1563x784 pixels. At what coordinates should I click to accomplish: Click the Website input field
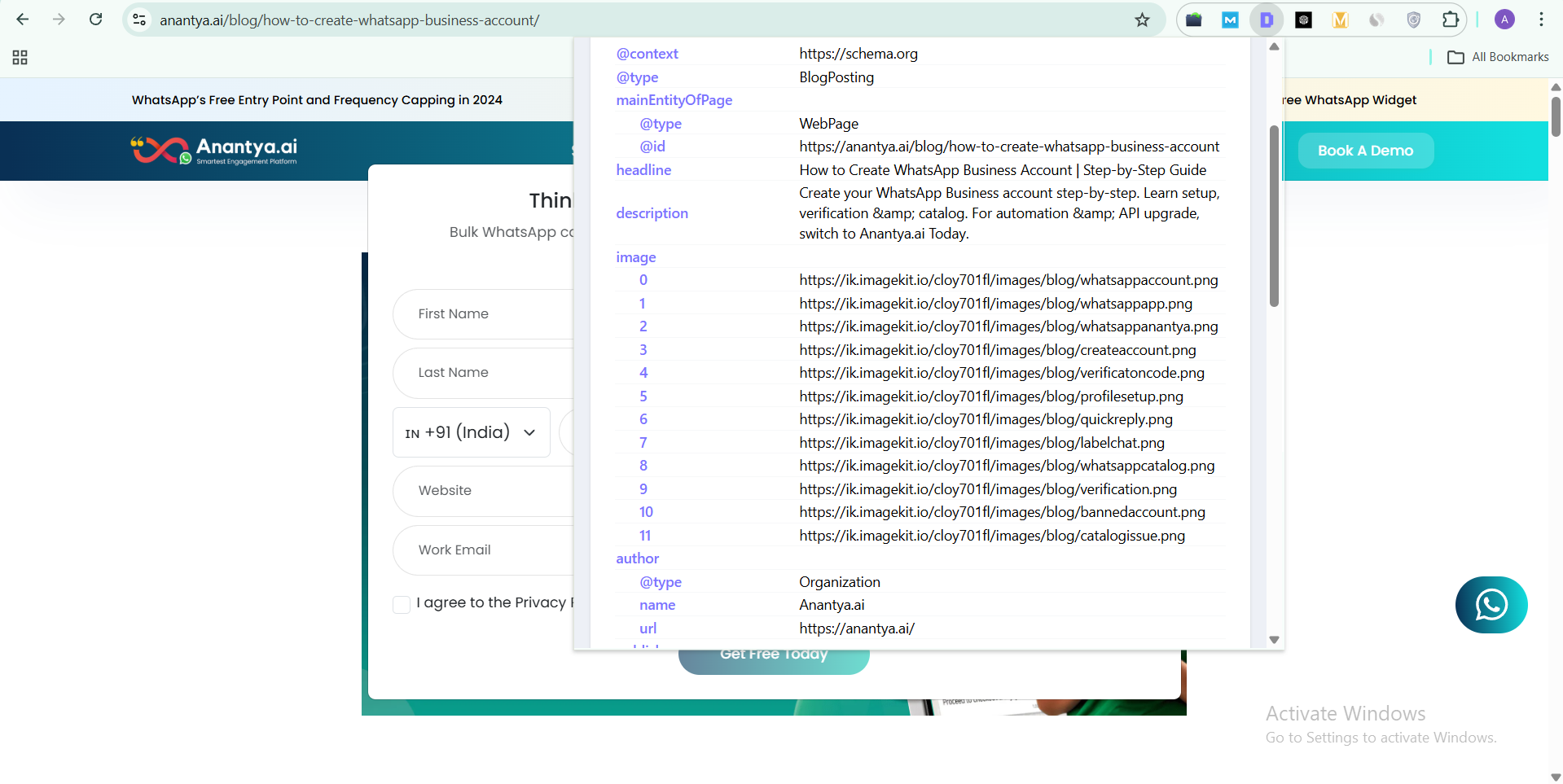click(x=484, y=491)
